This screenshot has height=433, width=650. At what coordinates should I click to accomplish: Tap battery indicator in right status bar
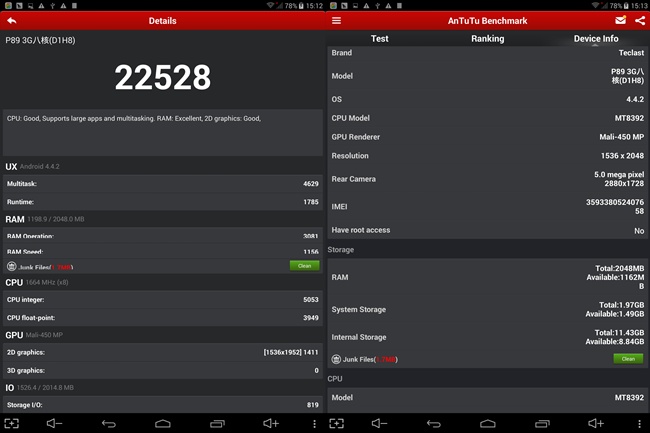(626, 6)
